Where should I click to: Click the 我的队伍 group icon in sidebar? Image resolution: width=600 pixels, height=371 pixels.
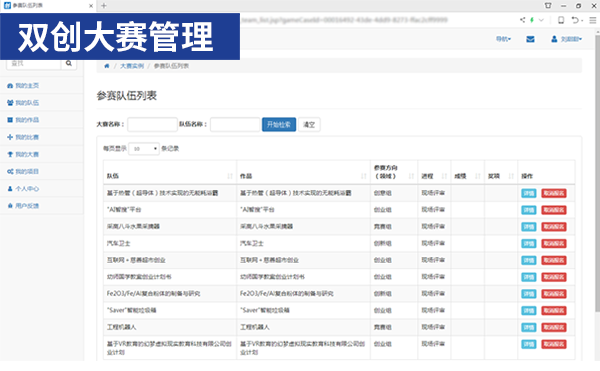point(10,103)
